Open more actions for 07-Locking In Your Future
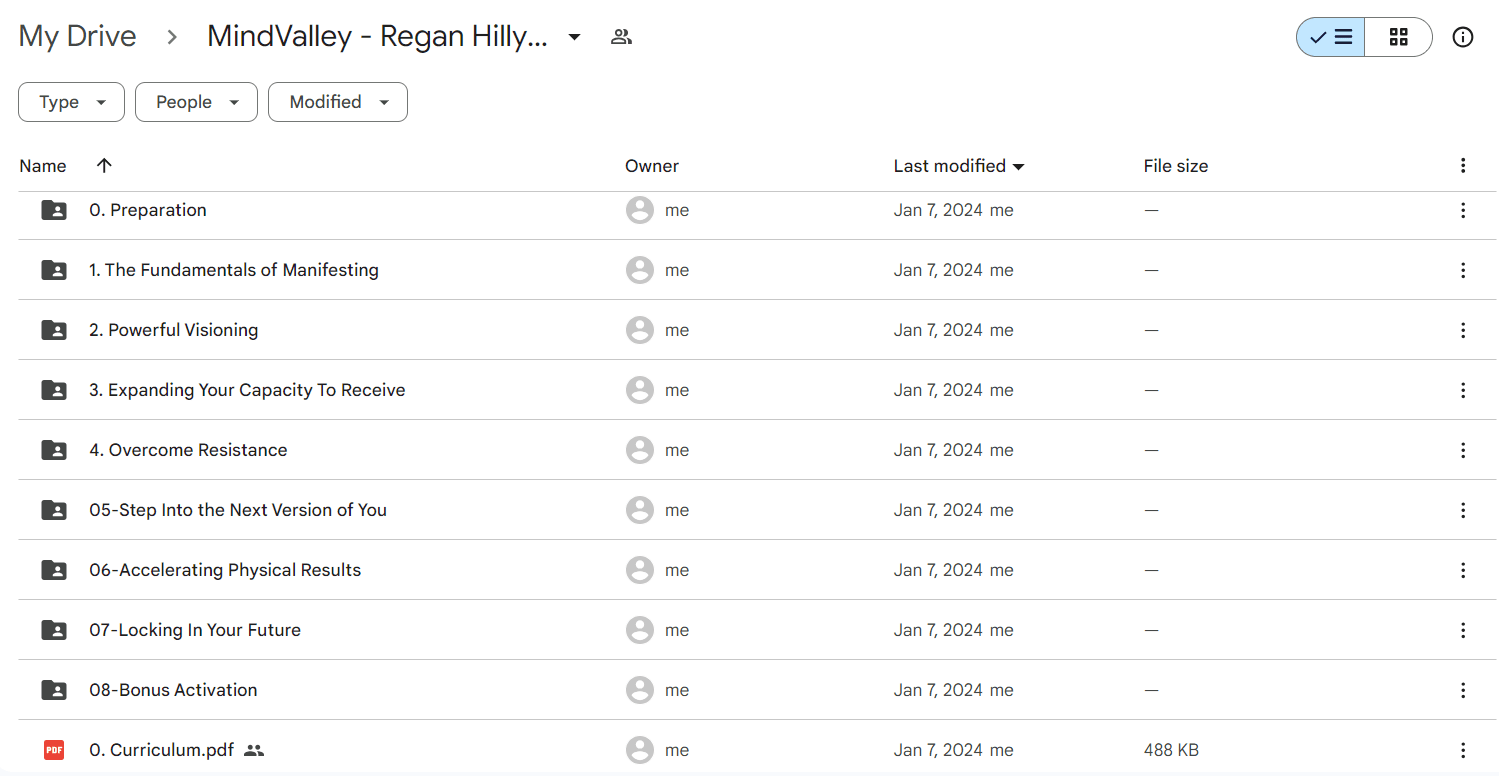This screenshot has width=1499, height=776. pos(1463,630)
